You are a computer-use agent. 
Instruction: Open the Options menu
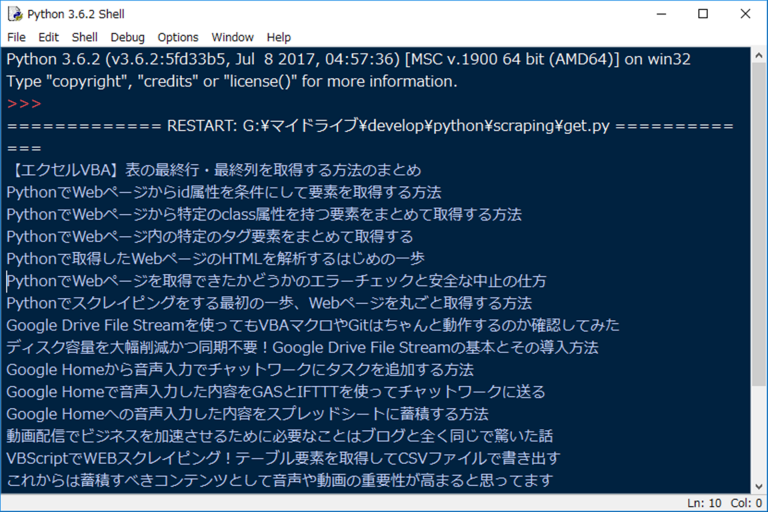click(x=178, y=37)
